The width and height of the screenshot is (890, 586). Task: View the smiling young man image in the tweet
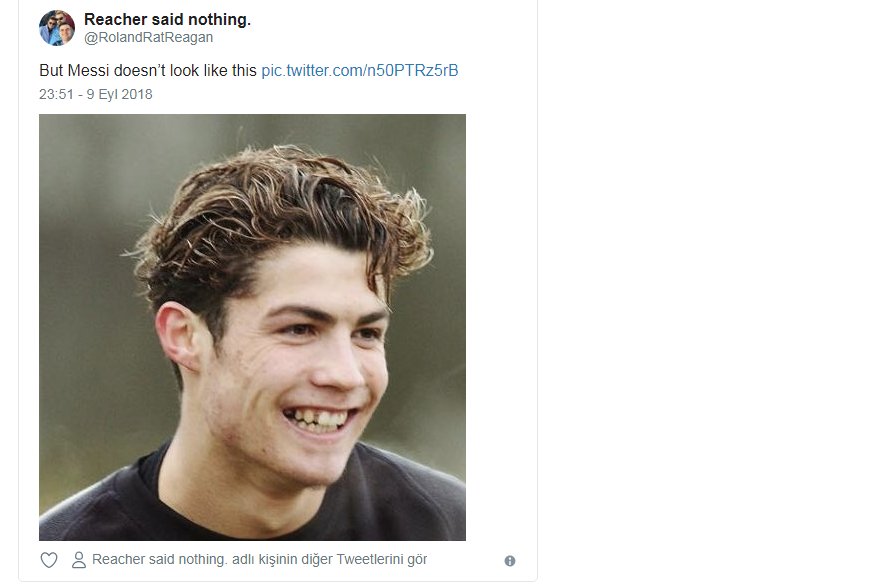[x=252, y=327]
